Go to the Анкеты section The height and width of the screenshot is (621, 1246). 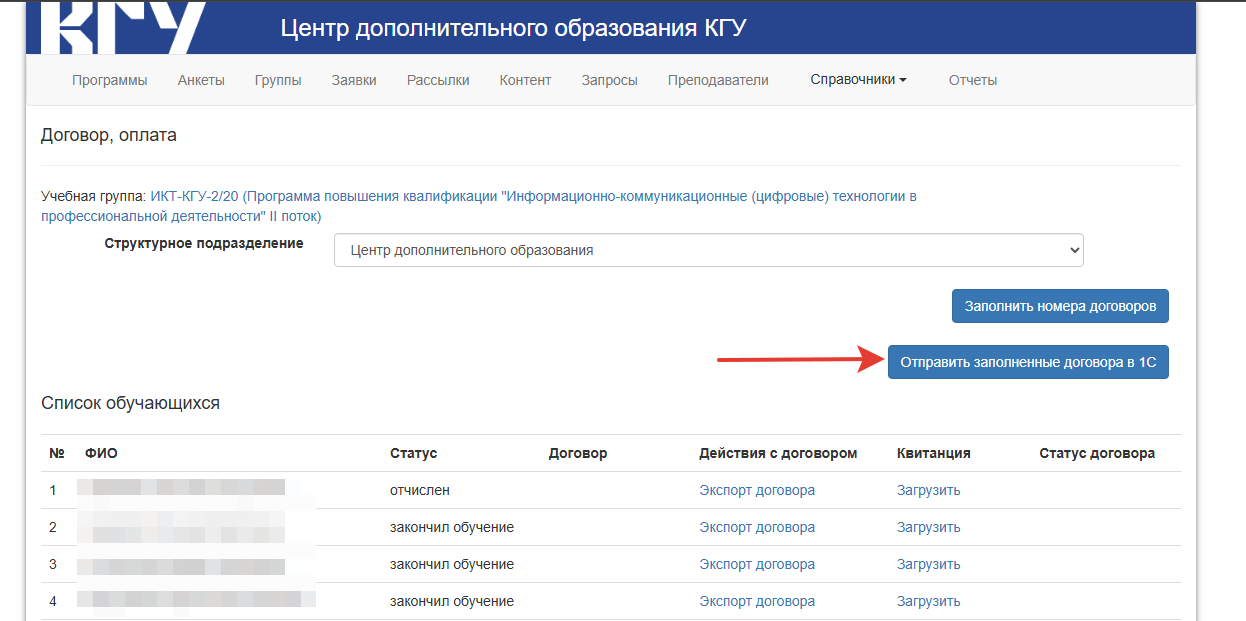coord(201,80)
